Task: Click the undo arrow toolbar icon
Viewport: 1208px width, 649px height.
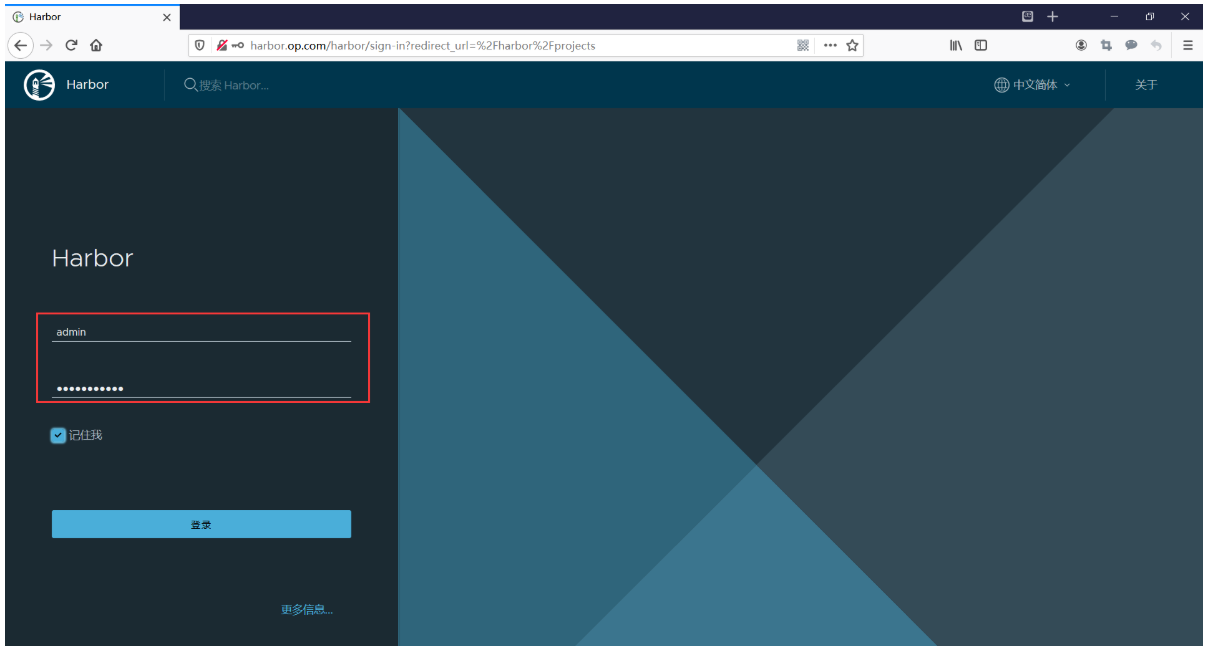Action: 1156,45
